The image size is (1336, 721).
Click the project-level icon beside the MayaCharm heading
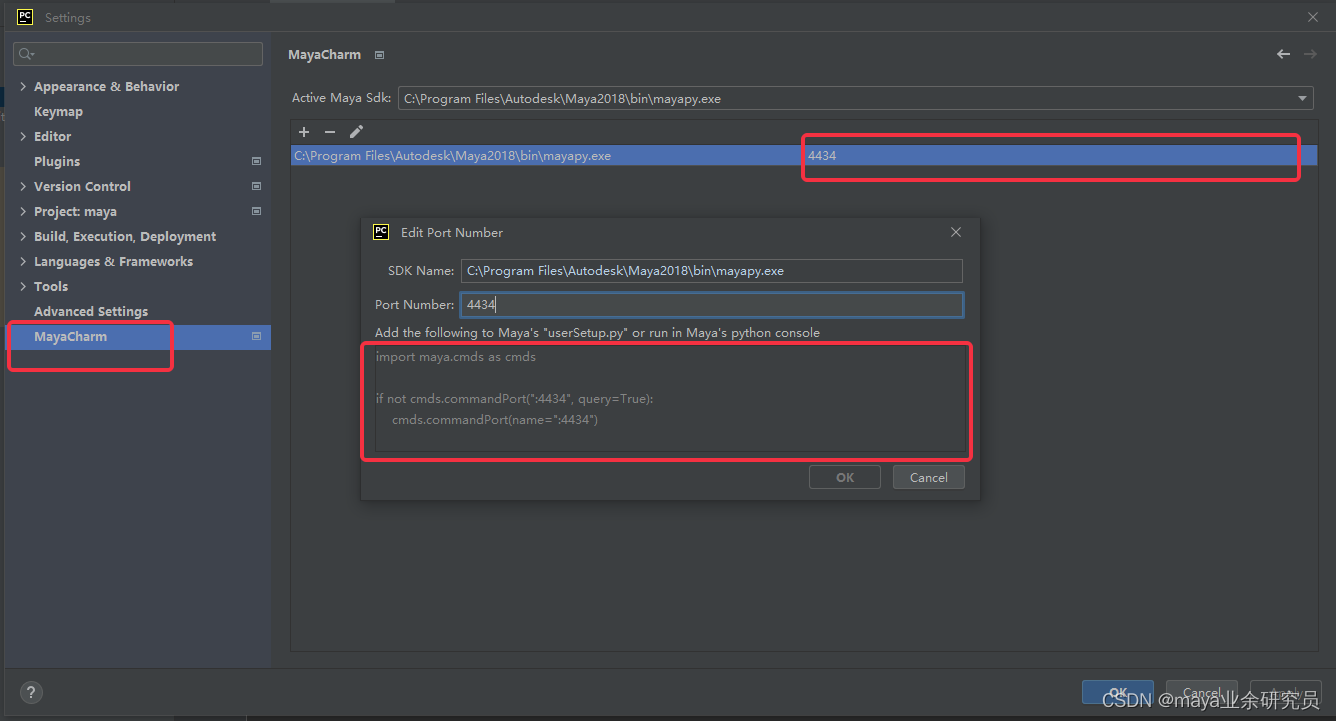pyautogui.click(x=379, y=55)
